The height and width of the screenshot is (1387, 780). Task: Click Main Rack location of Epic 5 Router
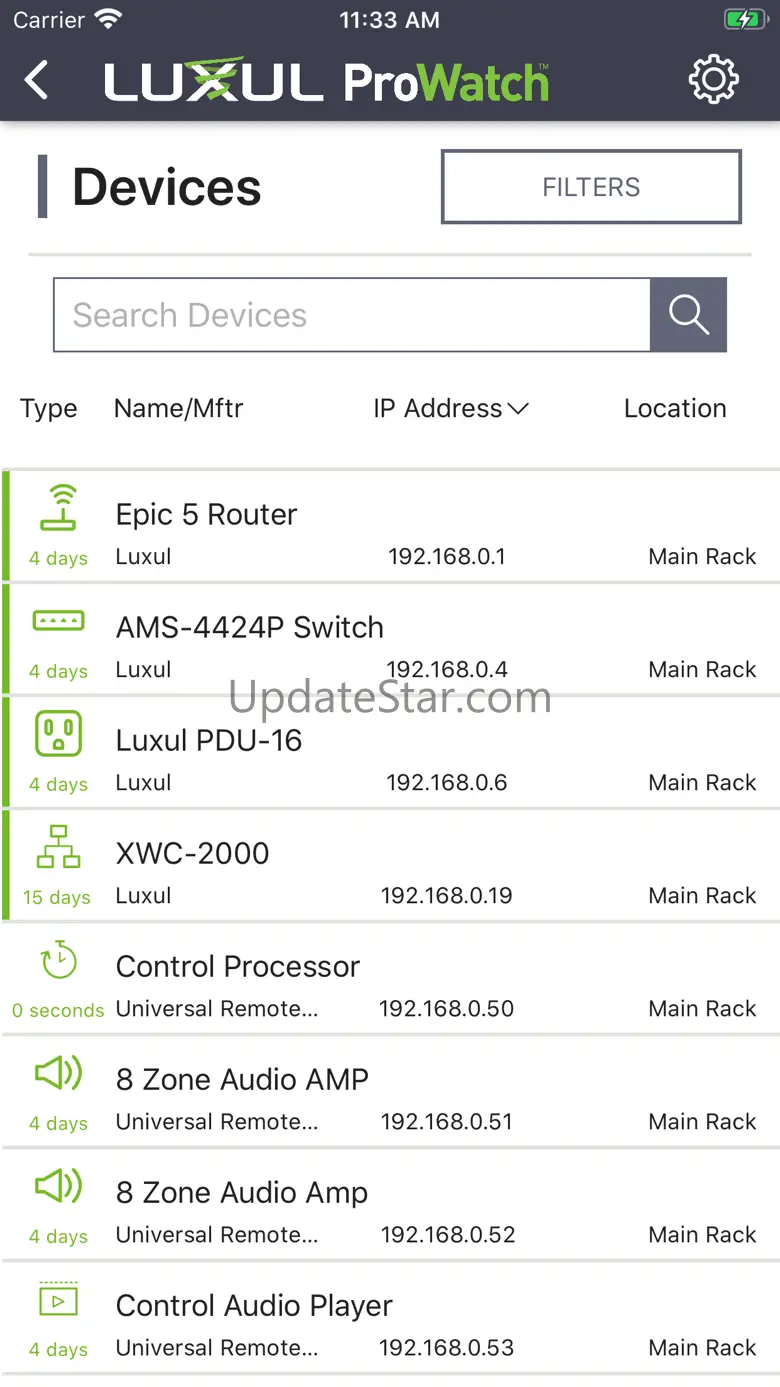(702, 557)
